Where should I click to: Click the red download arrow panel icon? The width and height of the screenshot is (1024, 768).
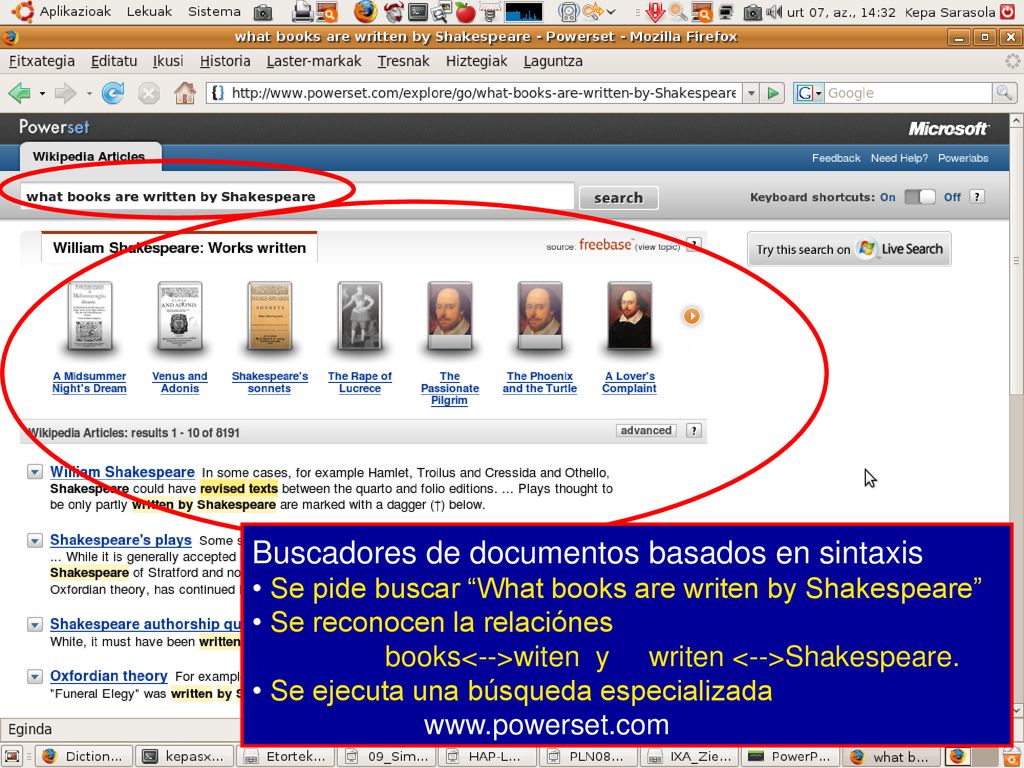pos(654,12)
